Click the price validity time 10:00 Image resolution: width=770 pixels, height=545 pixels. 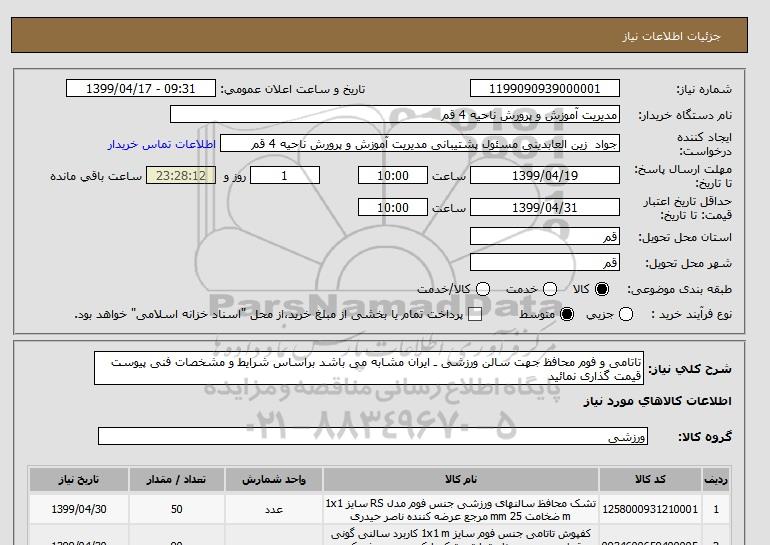tap(393, 207)
